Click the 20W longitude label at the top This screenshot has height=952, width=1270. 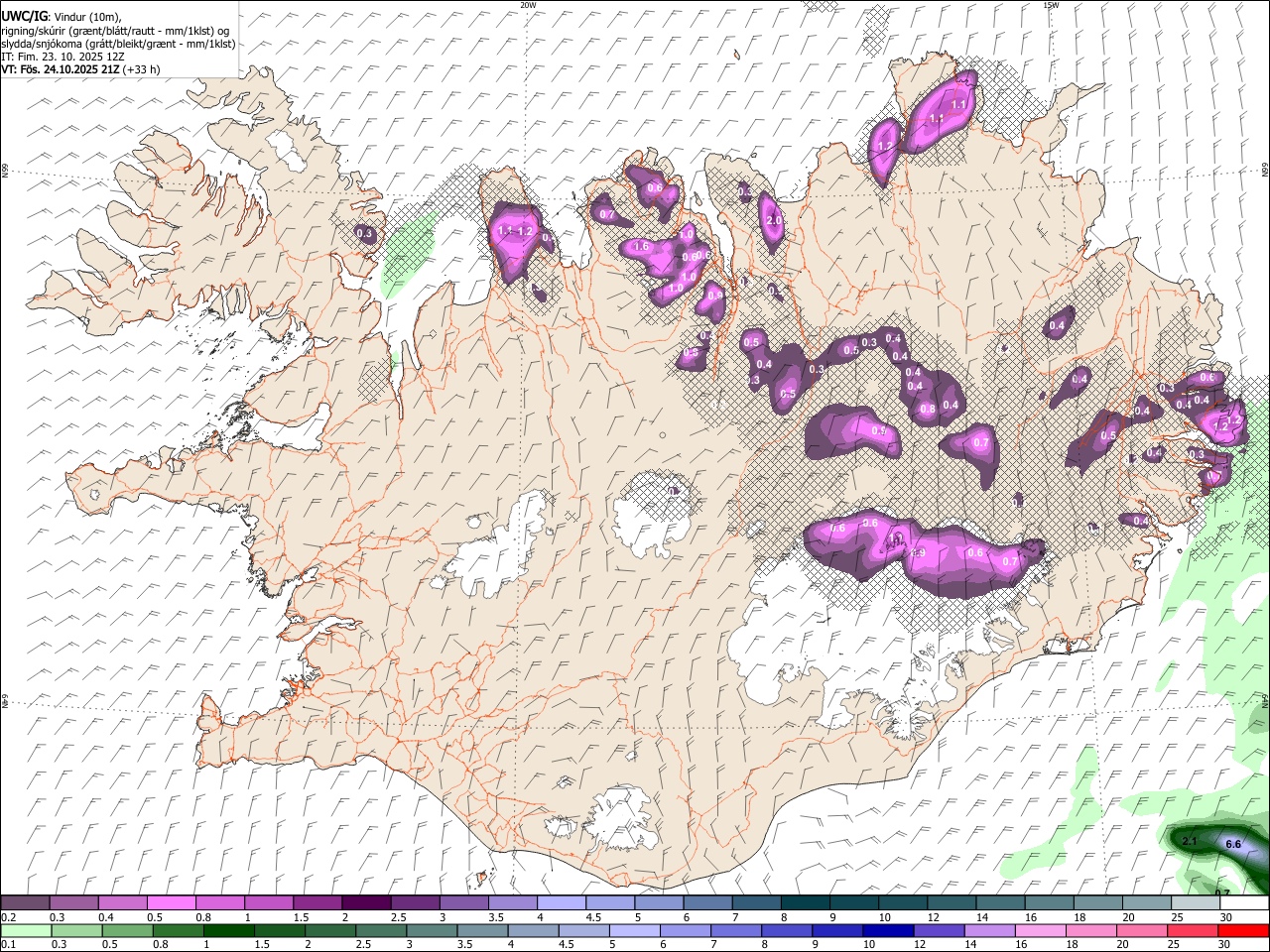click(x=528, y=4)
